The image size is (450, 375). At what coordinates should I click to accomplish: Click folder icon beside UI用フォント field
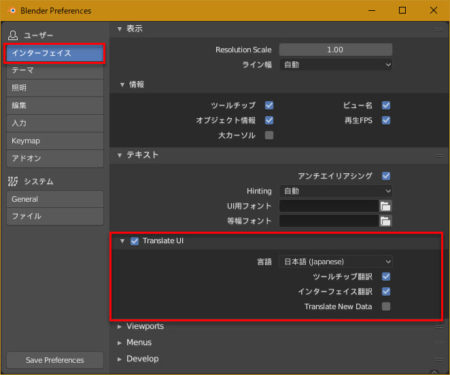pos(385,206)
